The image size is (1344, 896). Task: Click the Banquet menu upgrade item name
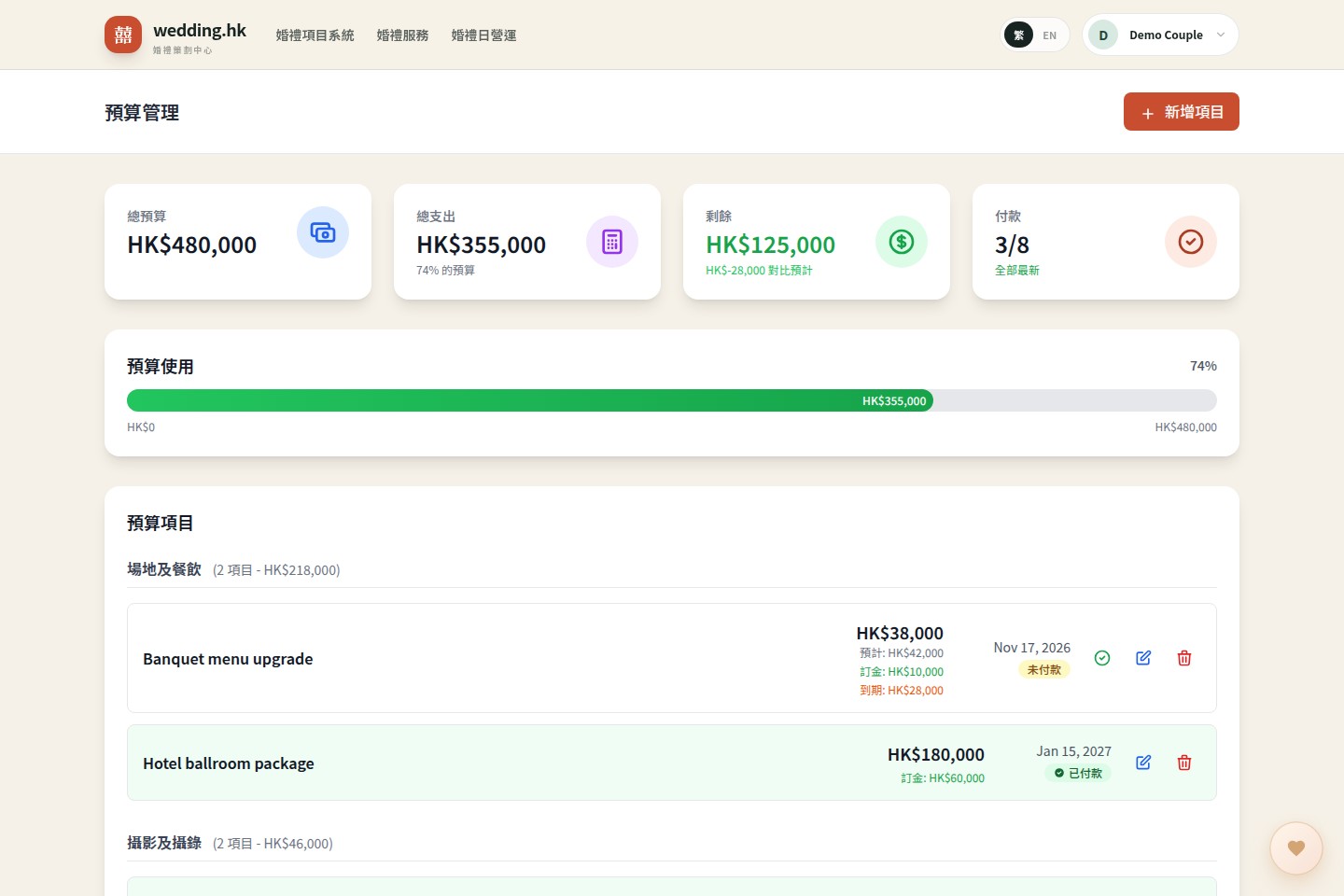point(228,659)
